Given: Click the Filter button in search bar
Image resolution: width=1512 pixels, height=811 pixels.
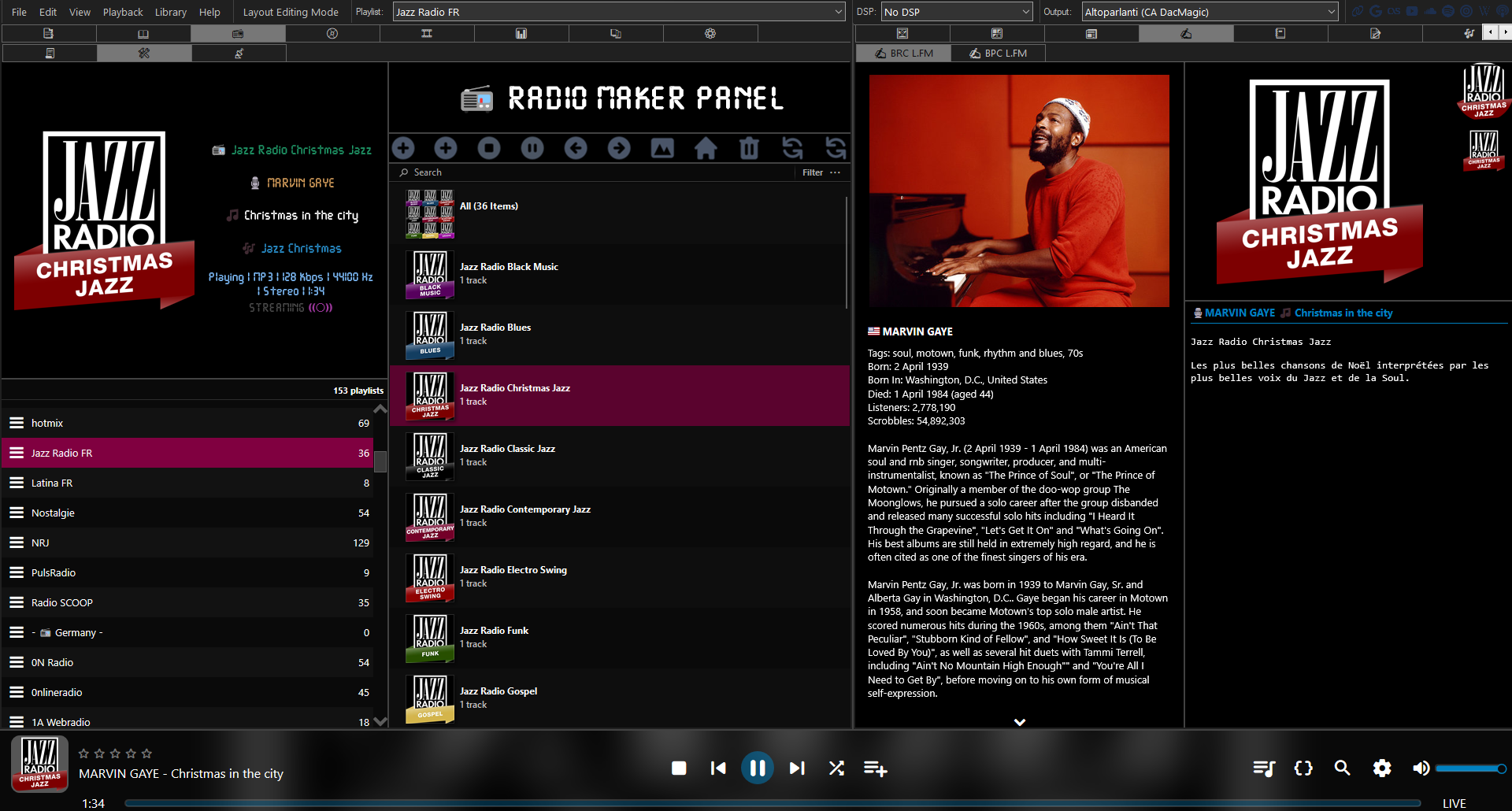Looking at the screenshot, I should pos(813,172).
